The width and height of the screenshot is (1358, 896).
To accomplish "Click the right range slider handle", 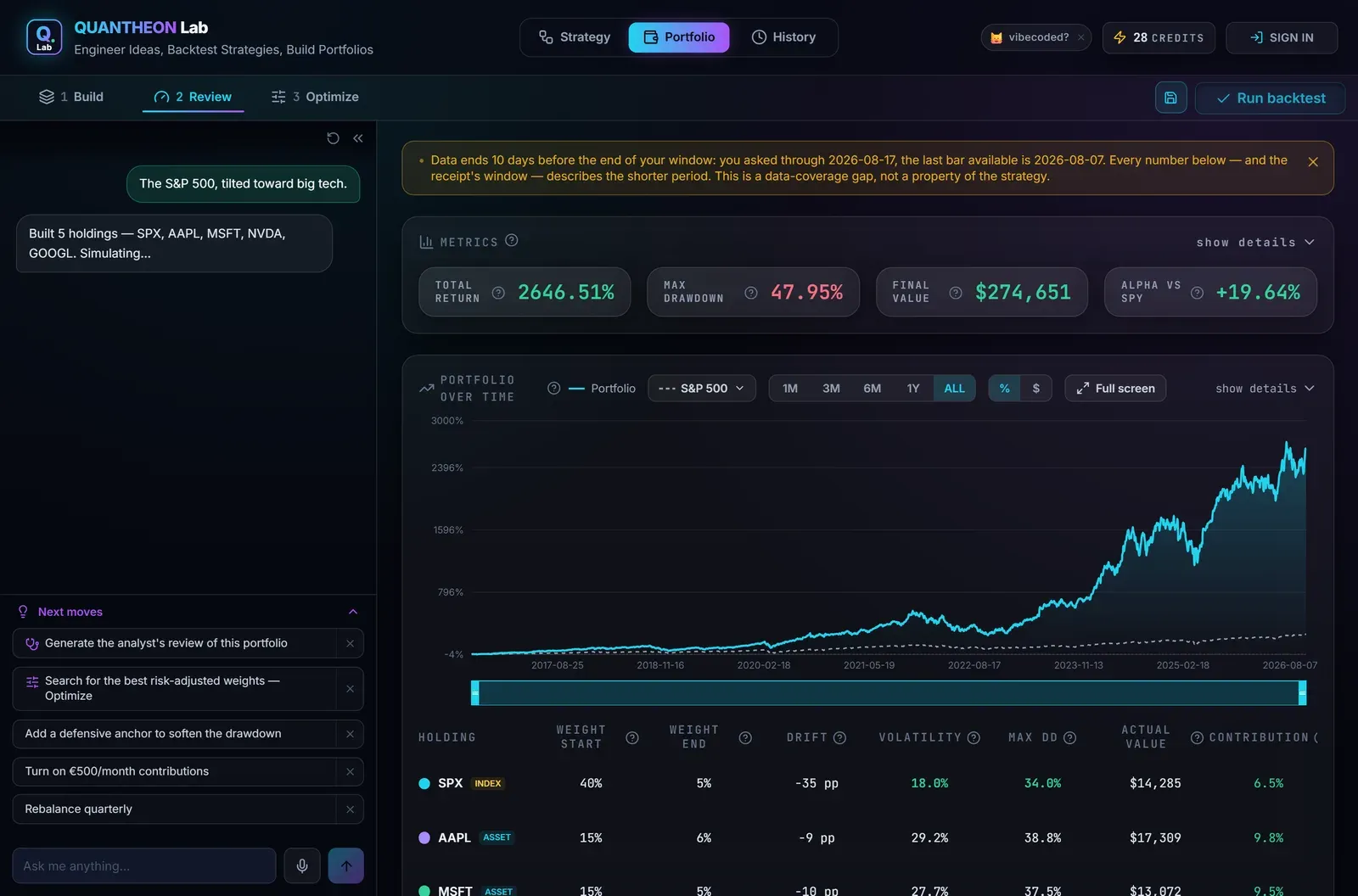I will tap(1302, 692).
